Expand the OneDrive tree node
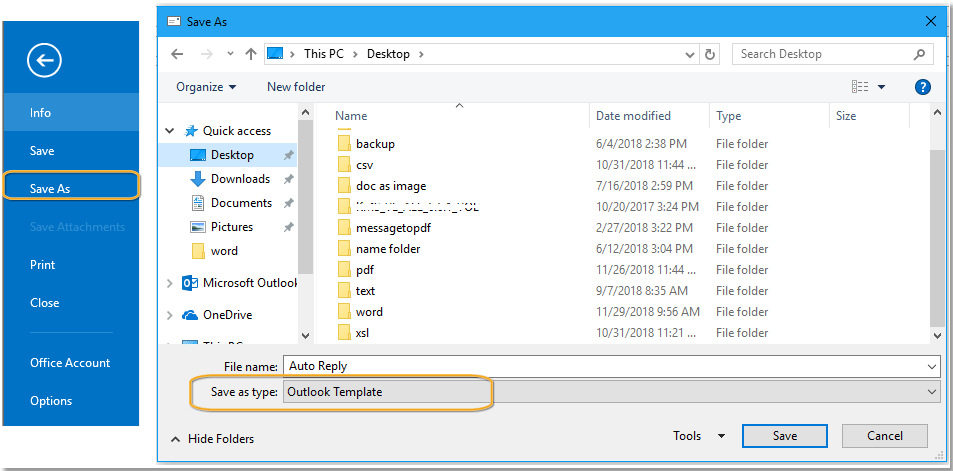Viewport: 953px width, 471px height. [170, 315]
